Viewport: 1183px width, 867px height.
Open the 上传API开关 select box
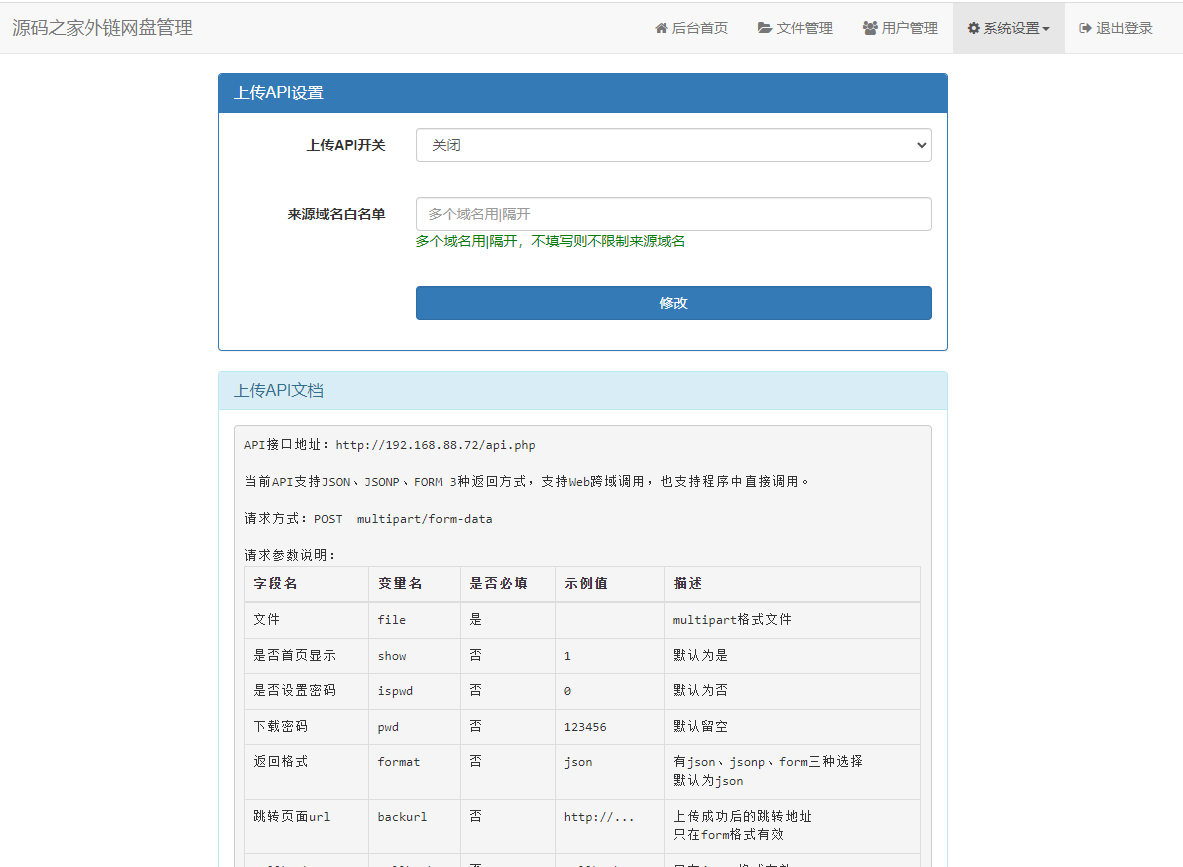[674, 145]
